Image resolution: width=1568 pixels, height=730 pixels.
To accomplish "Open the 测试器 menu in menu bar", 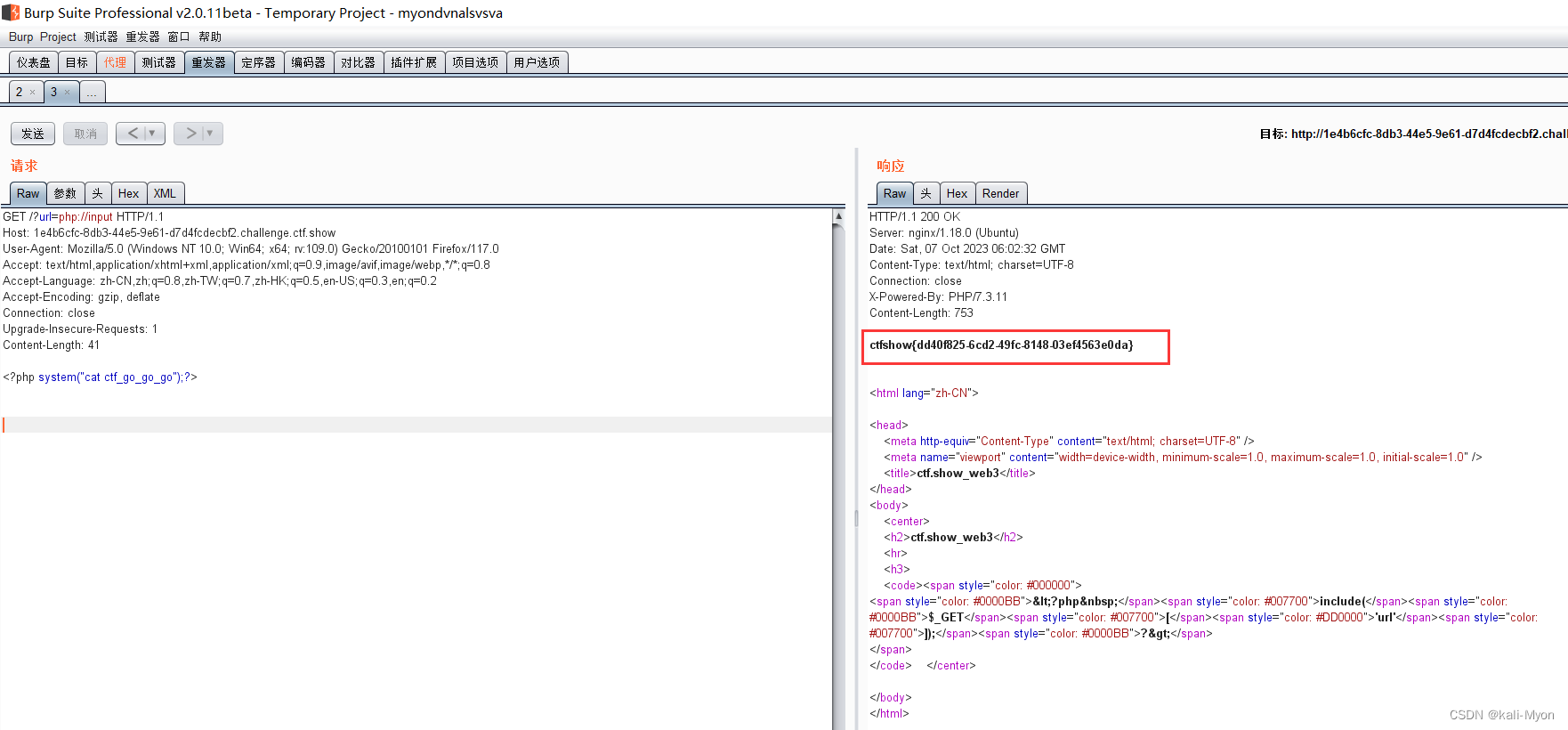I will click(x=101, y=36).
